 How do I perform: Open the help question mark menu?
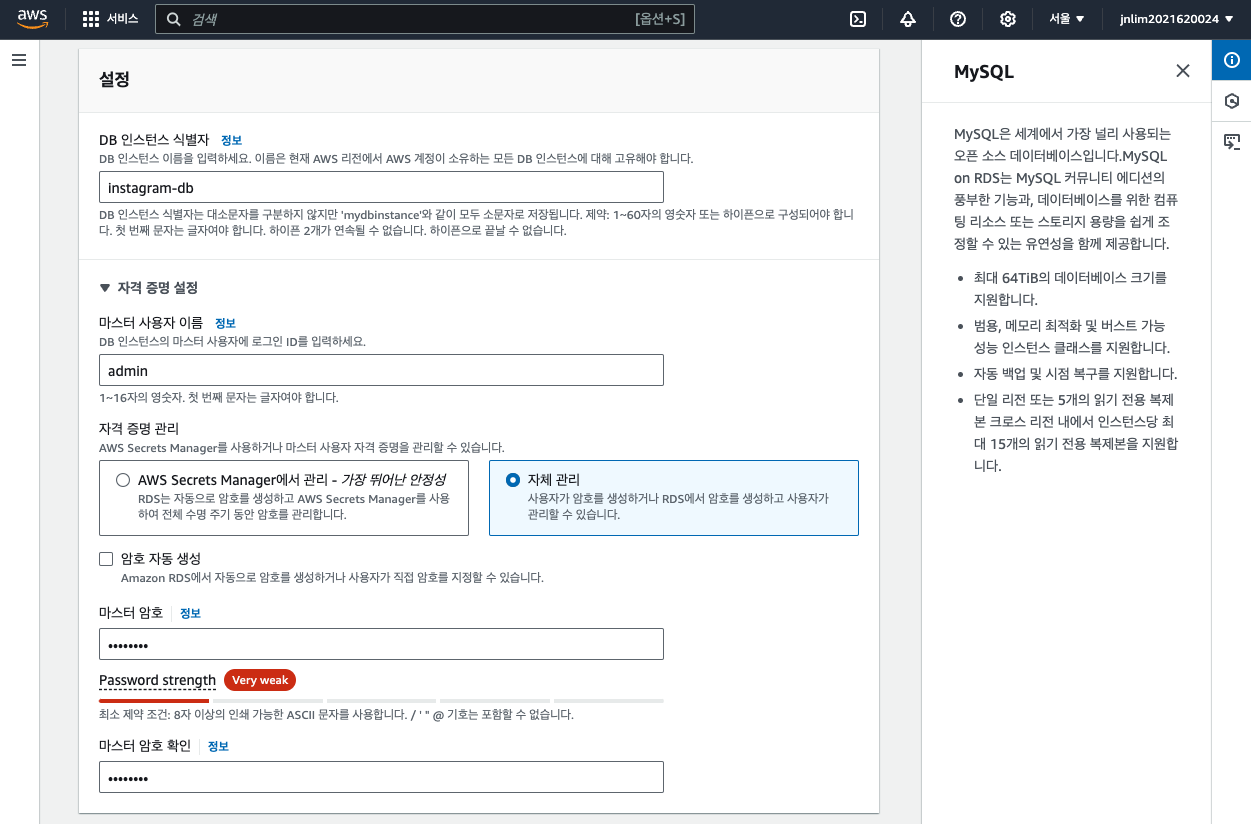[x=958, y=19]
